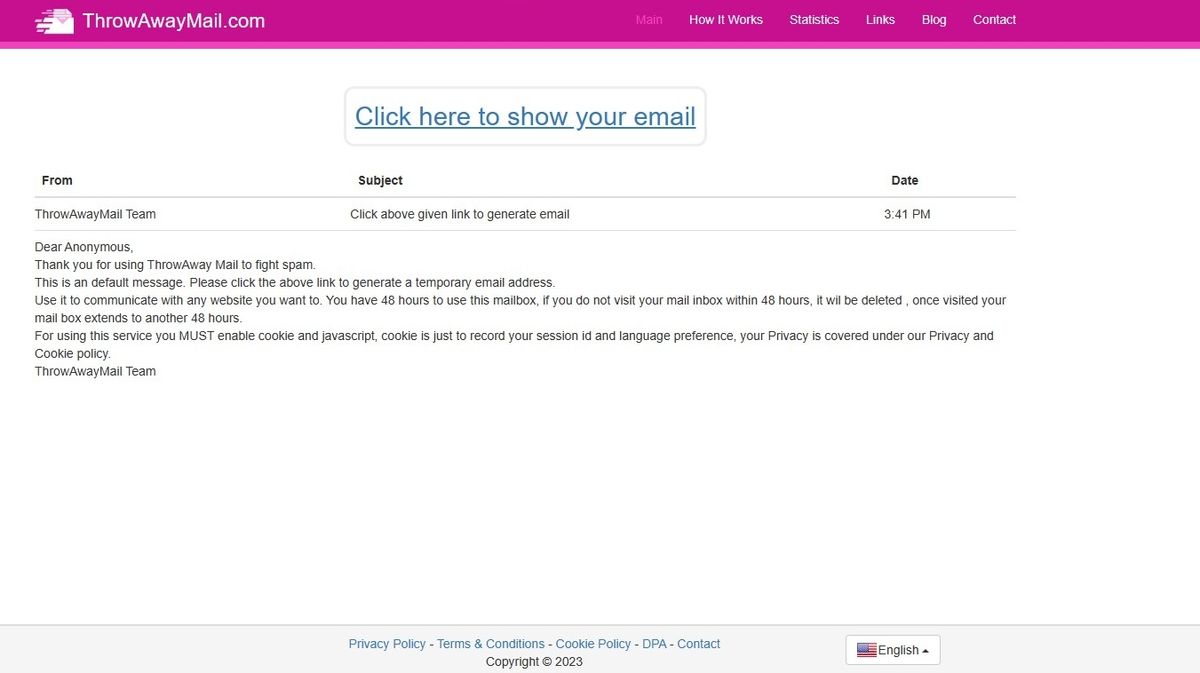The width and height of the screenshot is (1200, 673).
Task: Select the Main navigation item
Action: [x=649, y=19]
